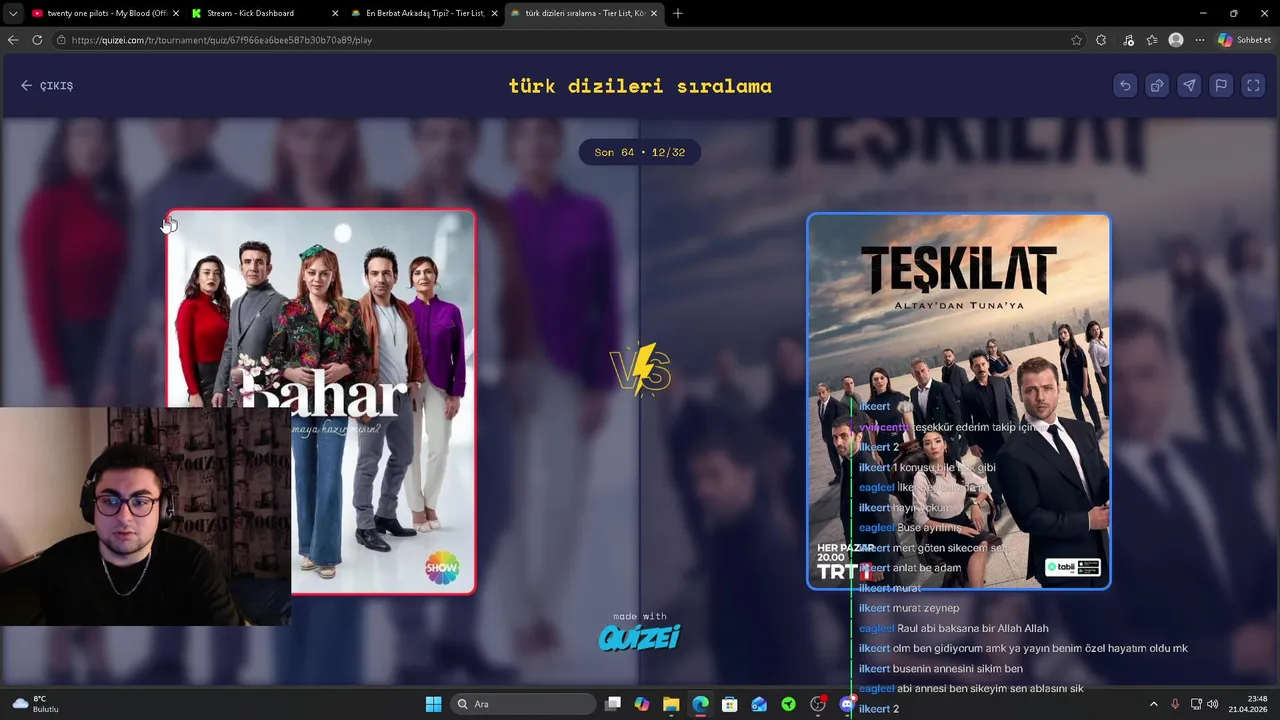Open Discord from the taskbar

point(847,704)
